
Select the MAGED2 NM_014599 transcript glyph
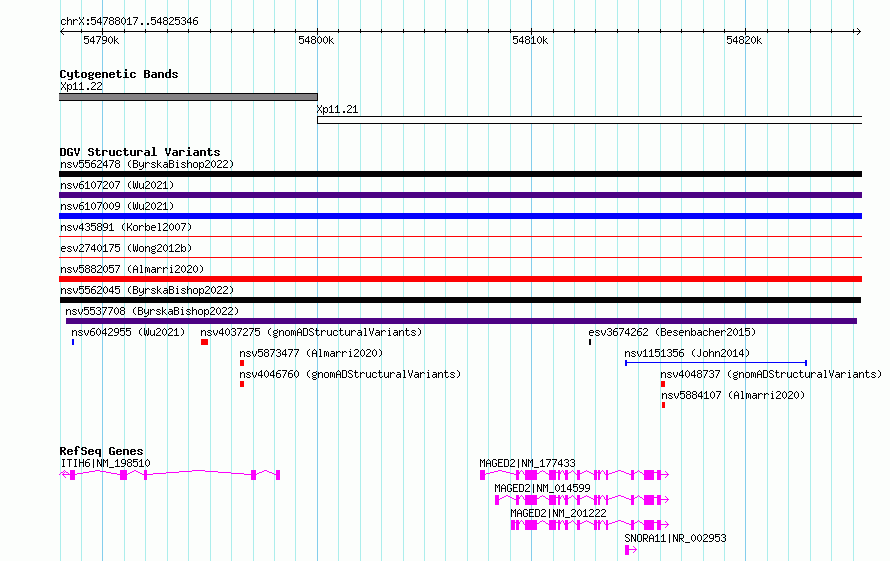click(x=582, y=500)
